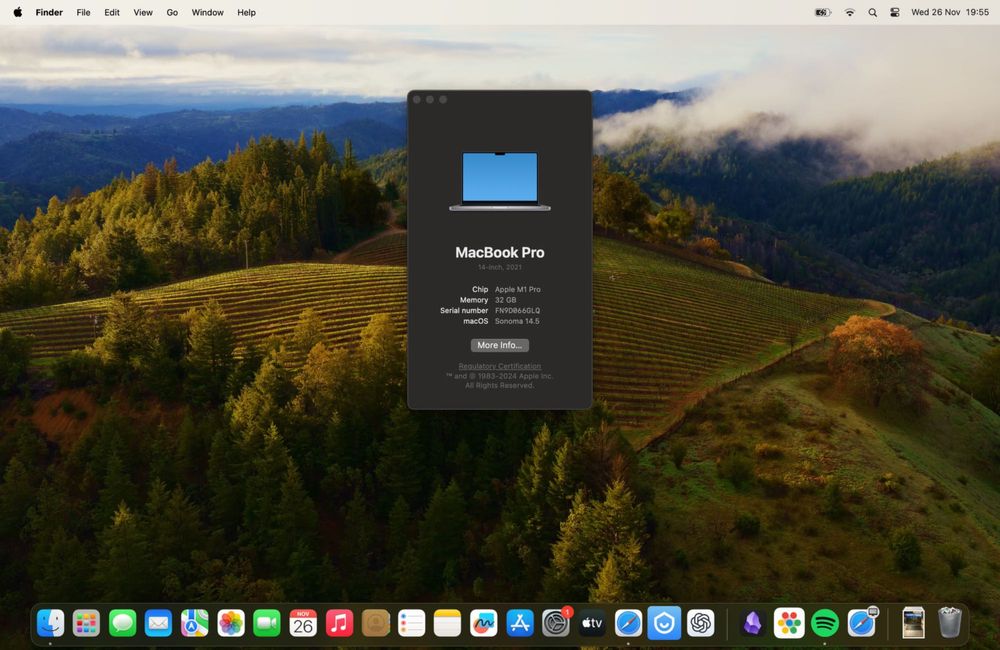Click the More Info... button
1000x650 pixels.
[x=500, y=345]
